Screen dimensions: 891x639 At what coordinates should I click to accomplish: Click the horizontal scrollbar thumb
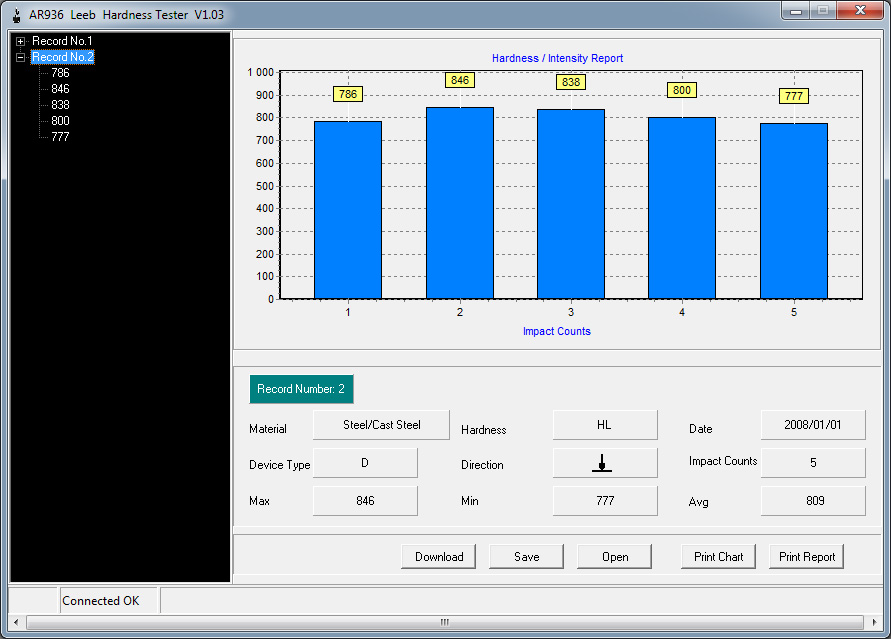[444, 622]
